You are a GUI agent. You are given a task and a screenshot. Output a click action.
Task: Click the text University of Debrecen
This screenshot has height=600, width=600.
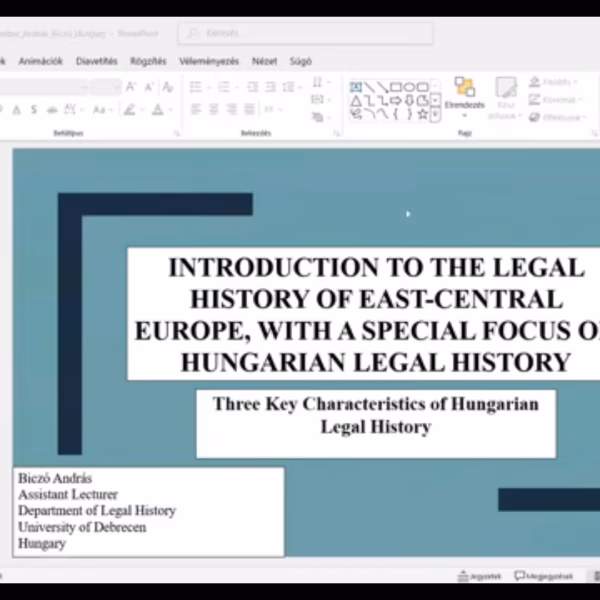tap(82, 527)
